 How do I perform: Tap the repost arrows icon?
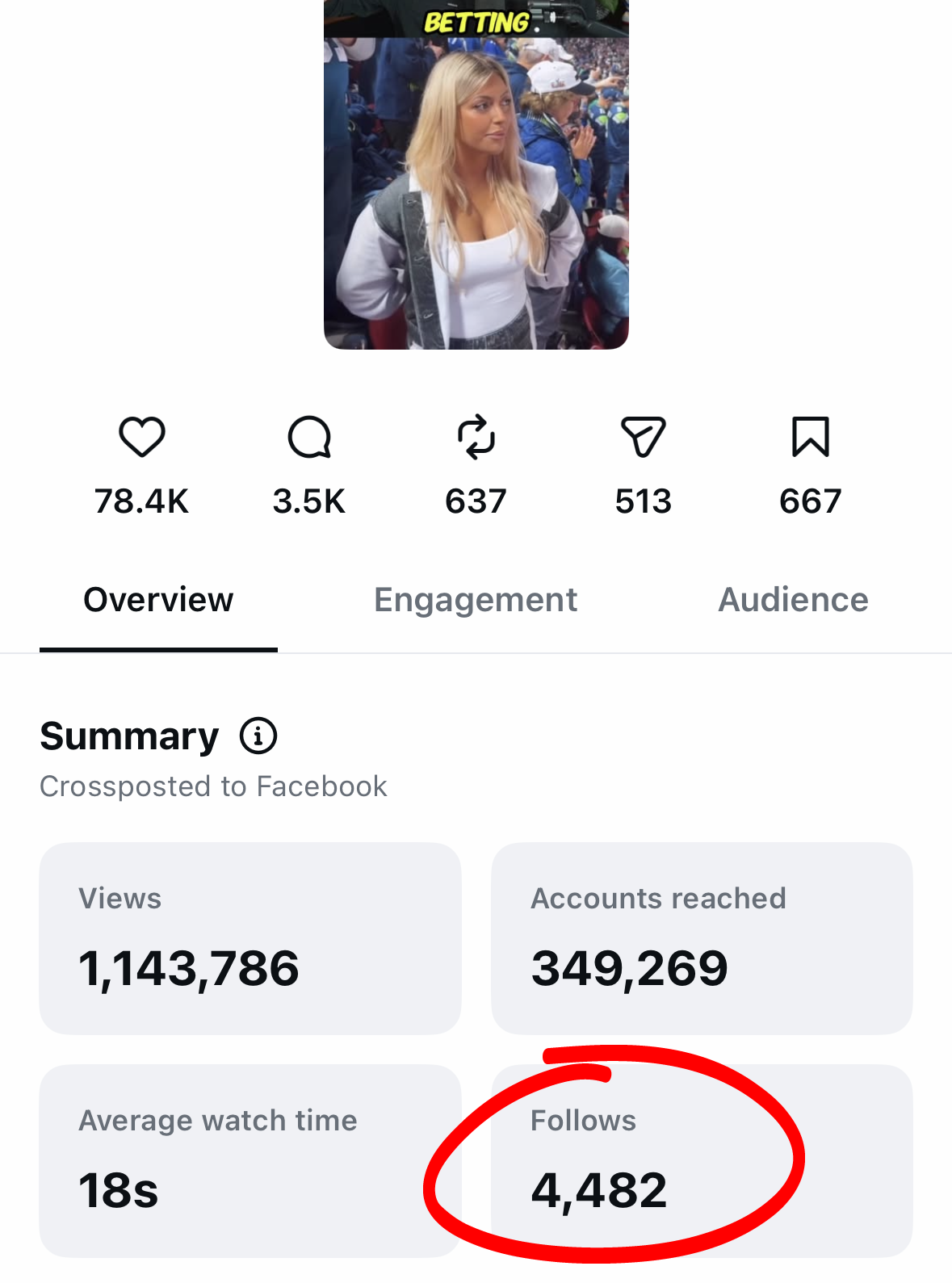[x=476, y=437]
